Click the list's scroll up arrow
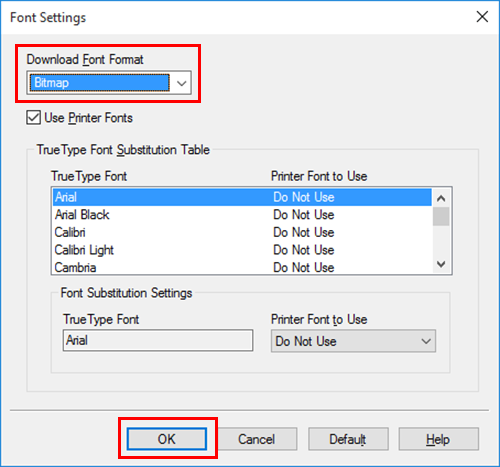Viewport: 500px width, 467px height. [x=441, y=198]
